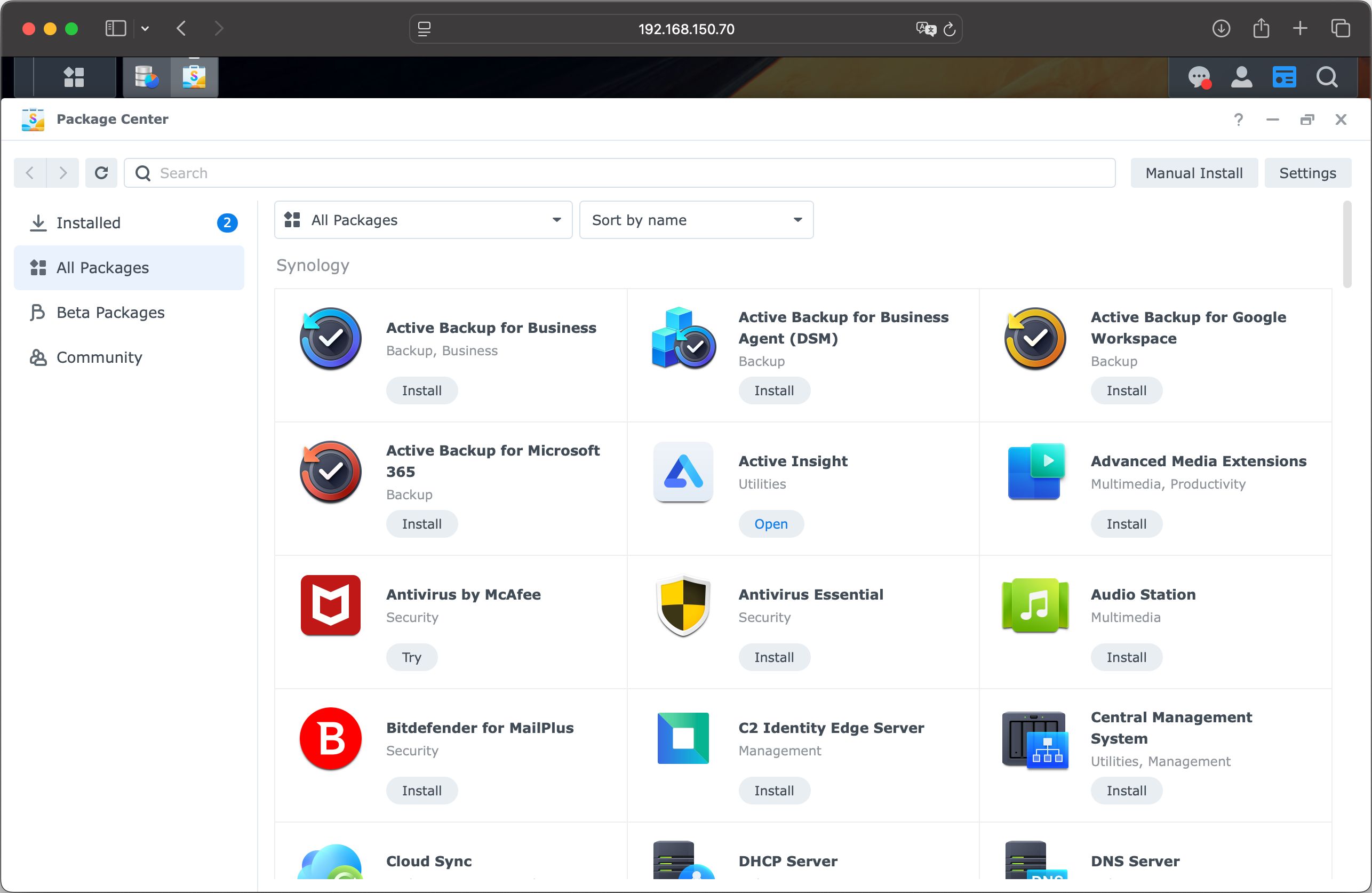Open DSM Main Menu grid icon
The height and width of the screenshot is (893, 1372).
tap(74, 77)
